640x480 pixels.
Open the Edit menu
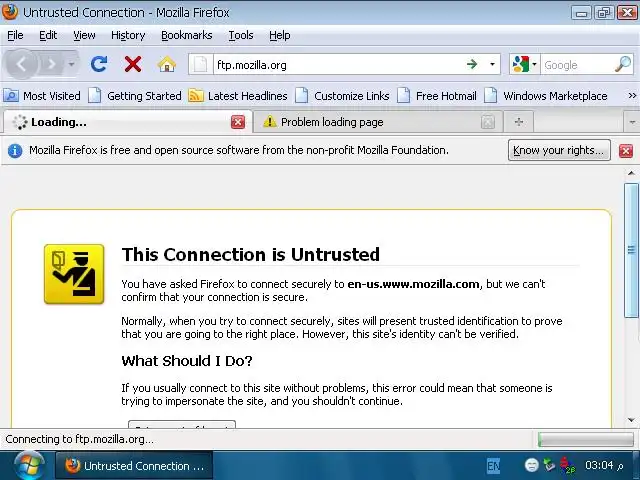(48, 36)
